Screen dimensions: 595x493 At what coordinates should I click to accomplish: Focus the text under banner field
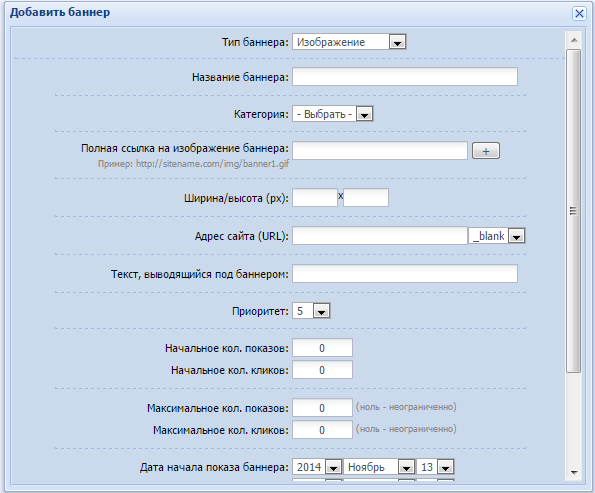click(405, 274)
